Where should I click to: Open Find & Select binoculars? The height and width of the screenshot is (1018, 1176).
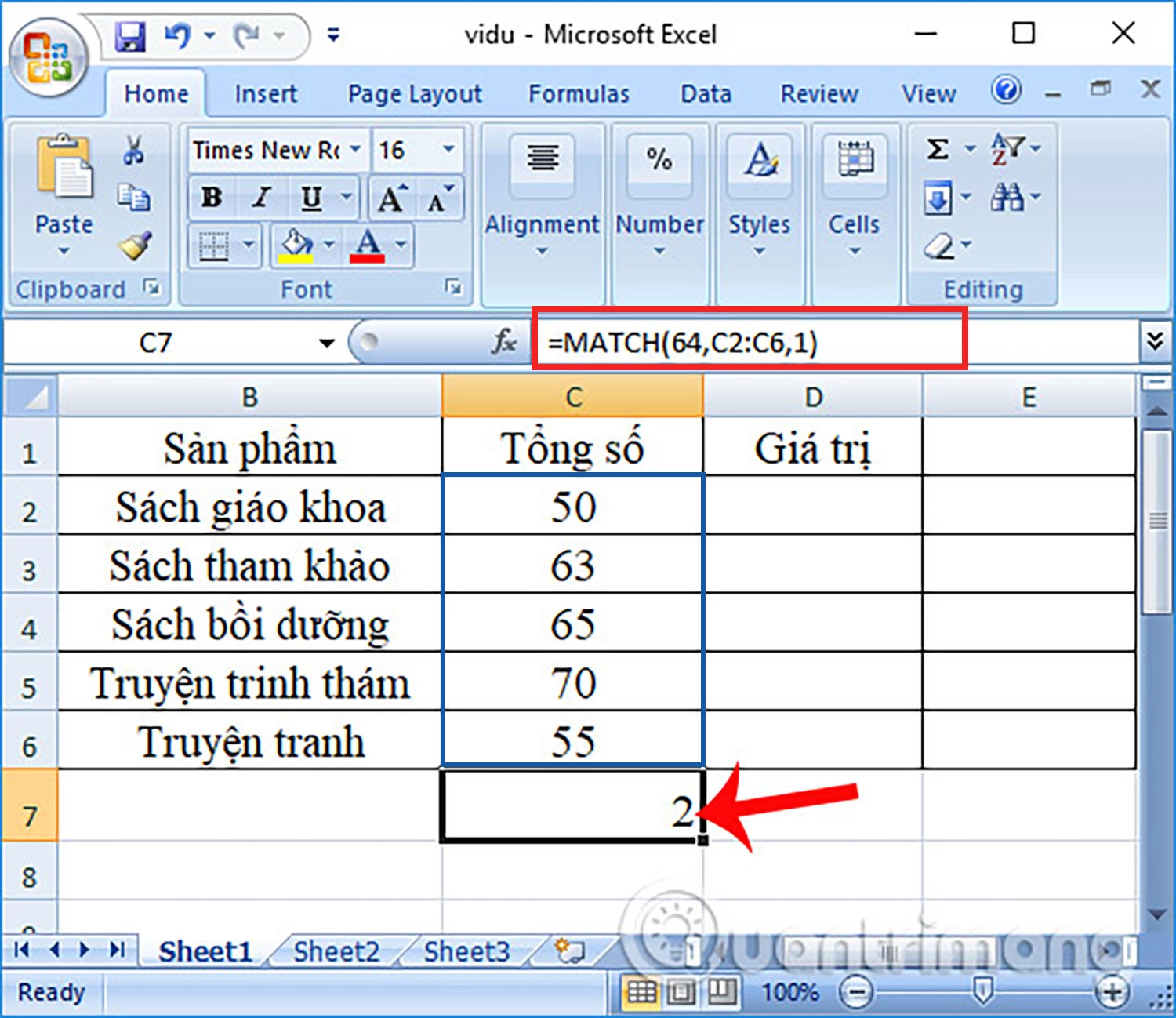pos(1007,197)
